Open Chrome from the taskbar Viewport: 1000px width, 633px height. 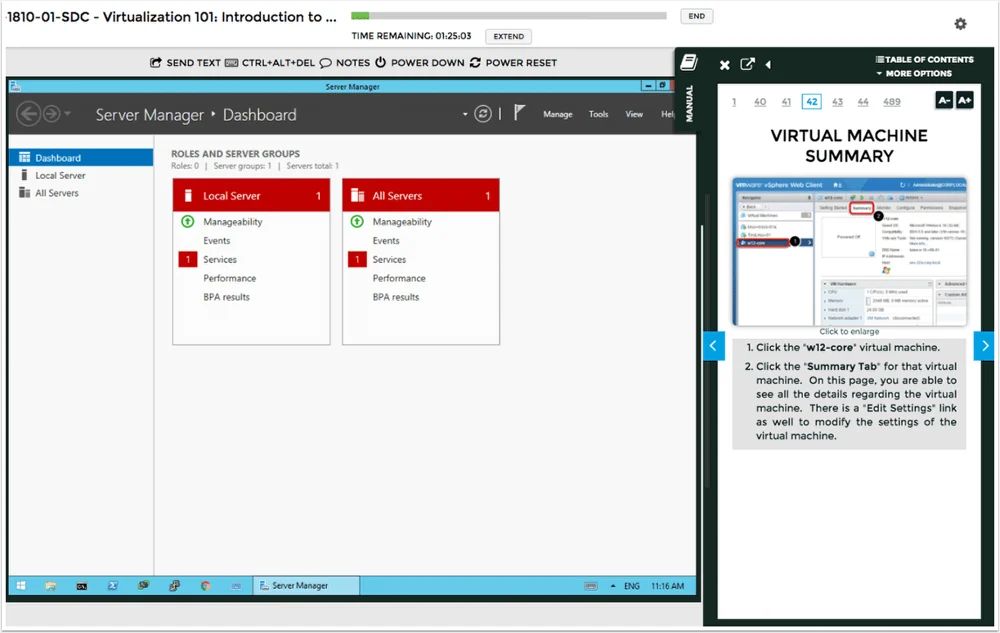click(x=205, y=585)
